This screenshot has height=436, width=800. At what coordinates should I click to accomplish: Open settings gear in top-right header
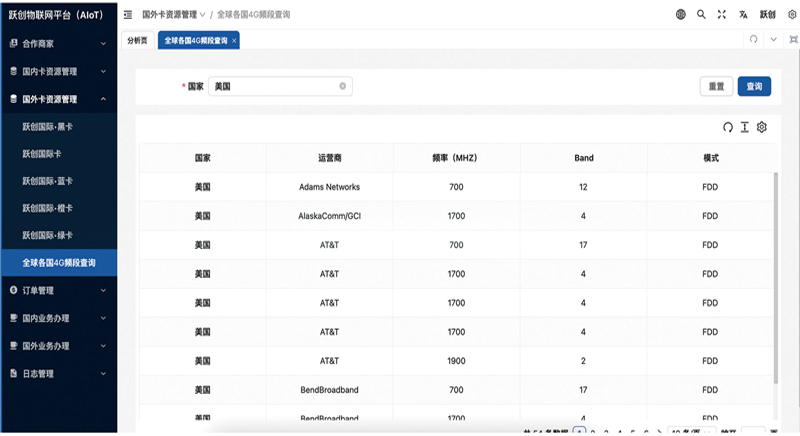792,15
